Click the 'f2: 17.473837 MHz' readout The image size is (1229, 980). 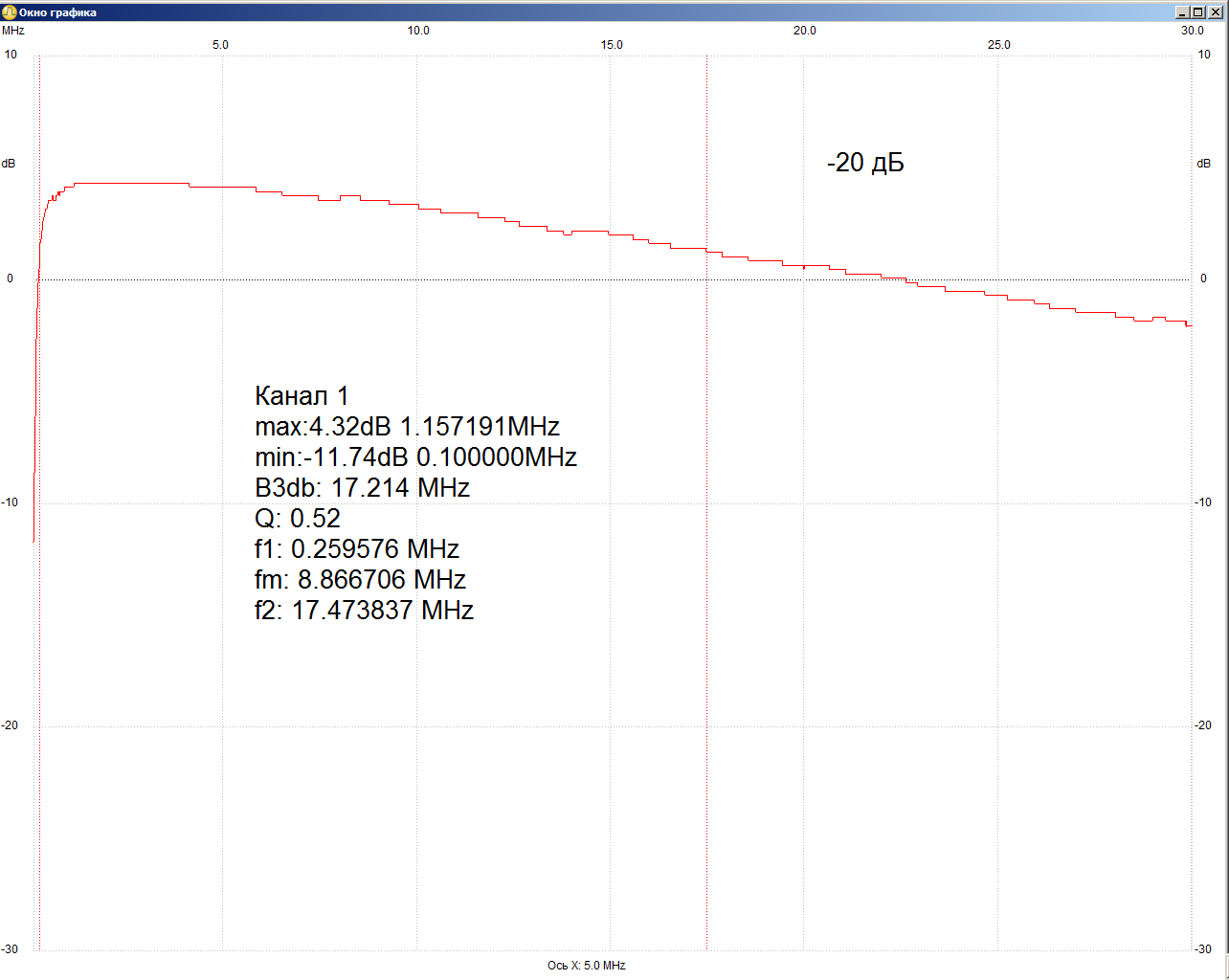pyautogui.click(x=365, y=611)
